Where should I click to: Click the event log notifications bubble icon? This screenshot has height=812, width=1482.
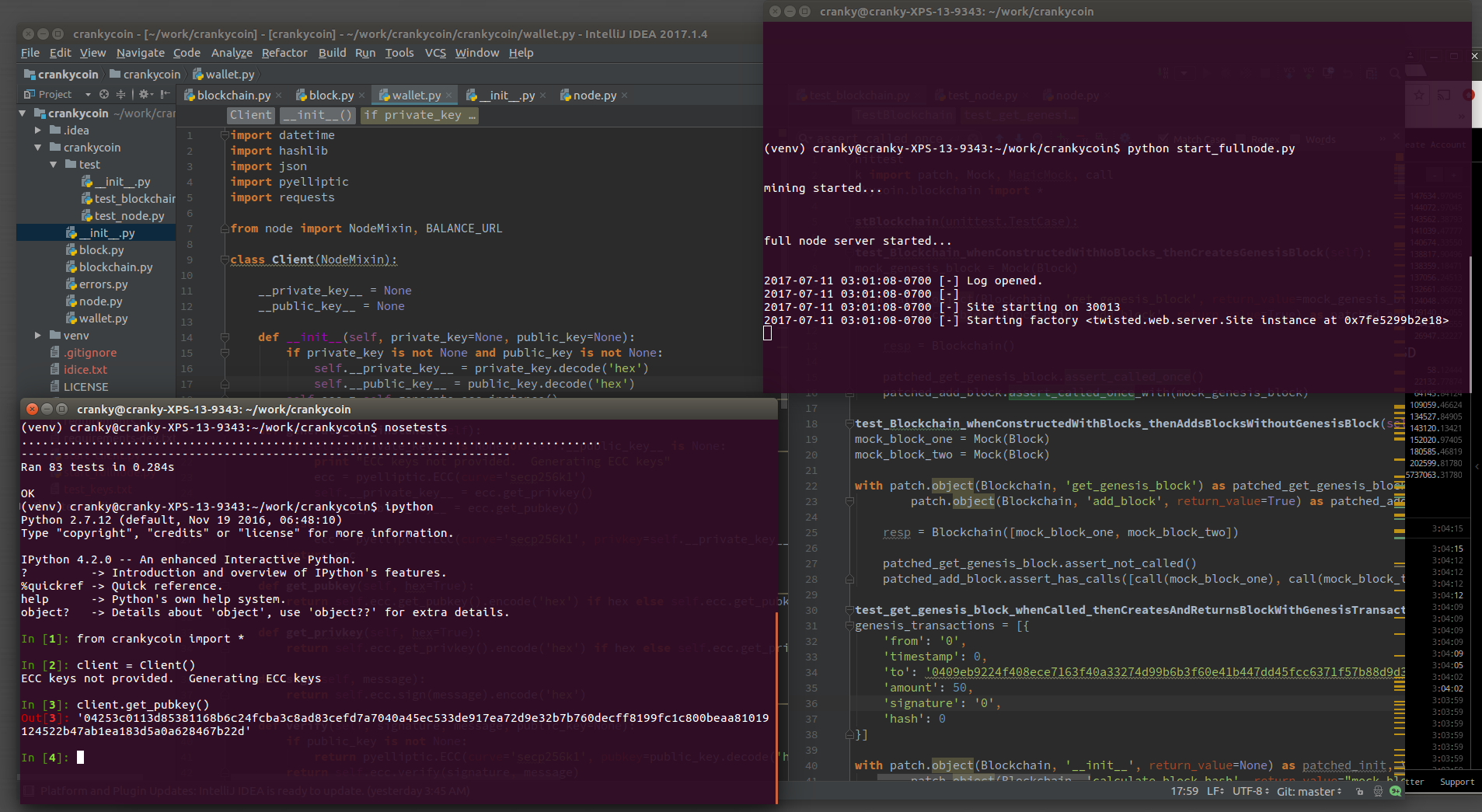[1395, 791]
